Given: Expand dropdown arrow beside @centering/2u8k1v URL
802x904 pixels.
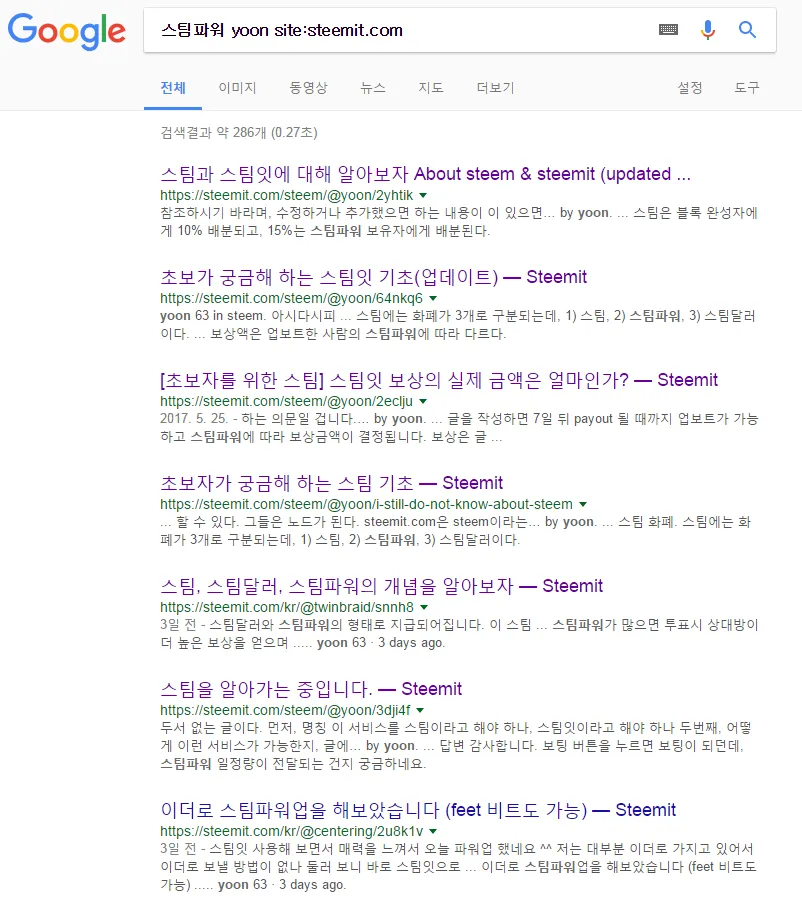Looking at the screenshot, I should click(433, 831).
